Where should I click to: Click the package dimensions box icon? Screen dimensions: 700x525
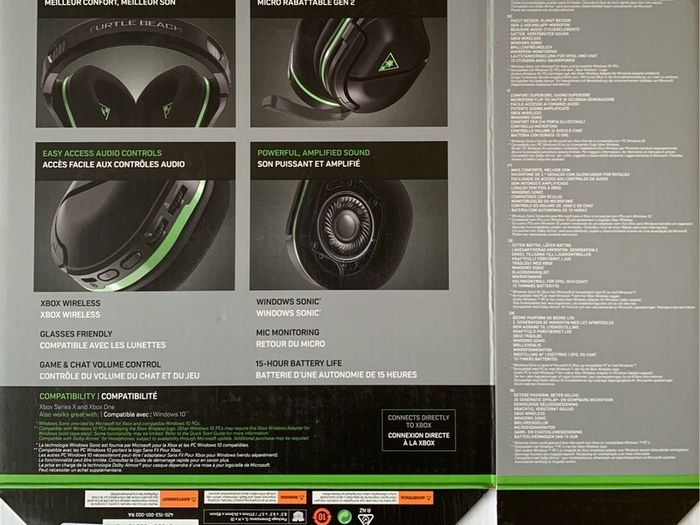(297, 517)
